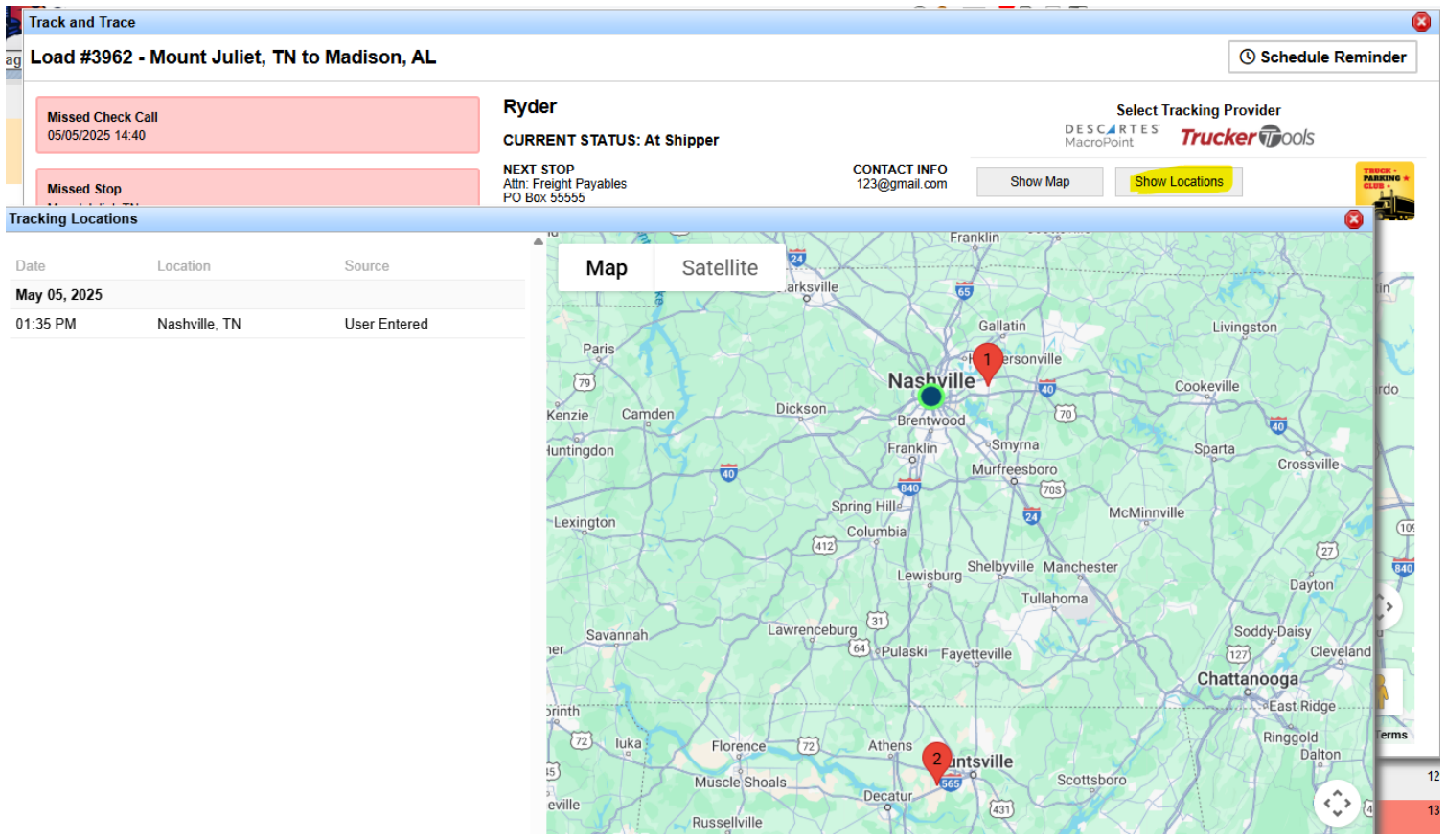The width and height of the screenshot is (1446, 840).
Task: Click the 123@gmail.com contact email
Action: 902,184
